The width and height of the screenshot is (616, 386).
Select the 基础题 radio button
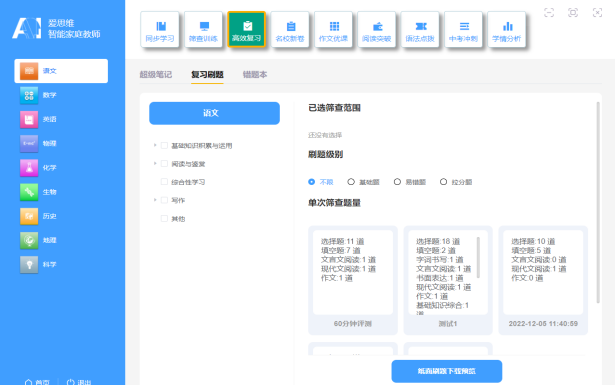pyautogui.click(x=351, y=182)
